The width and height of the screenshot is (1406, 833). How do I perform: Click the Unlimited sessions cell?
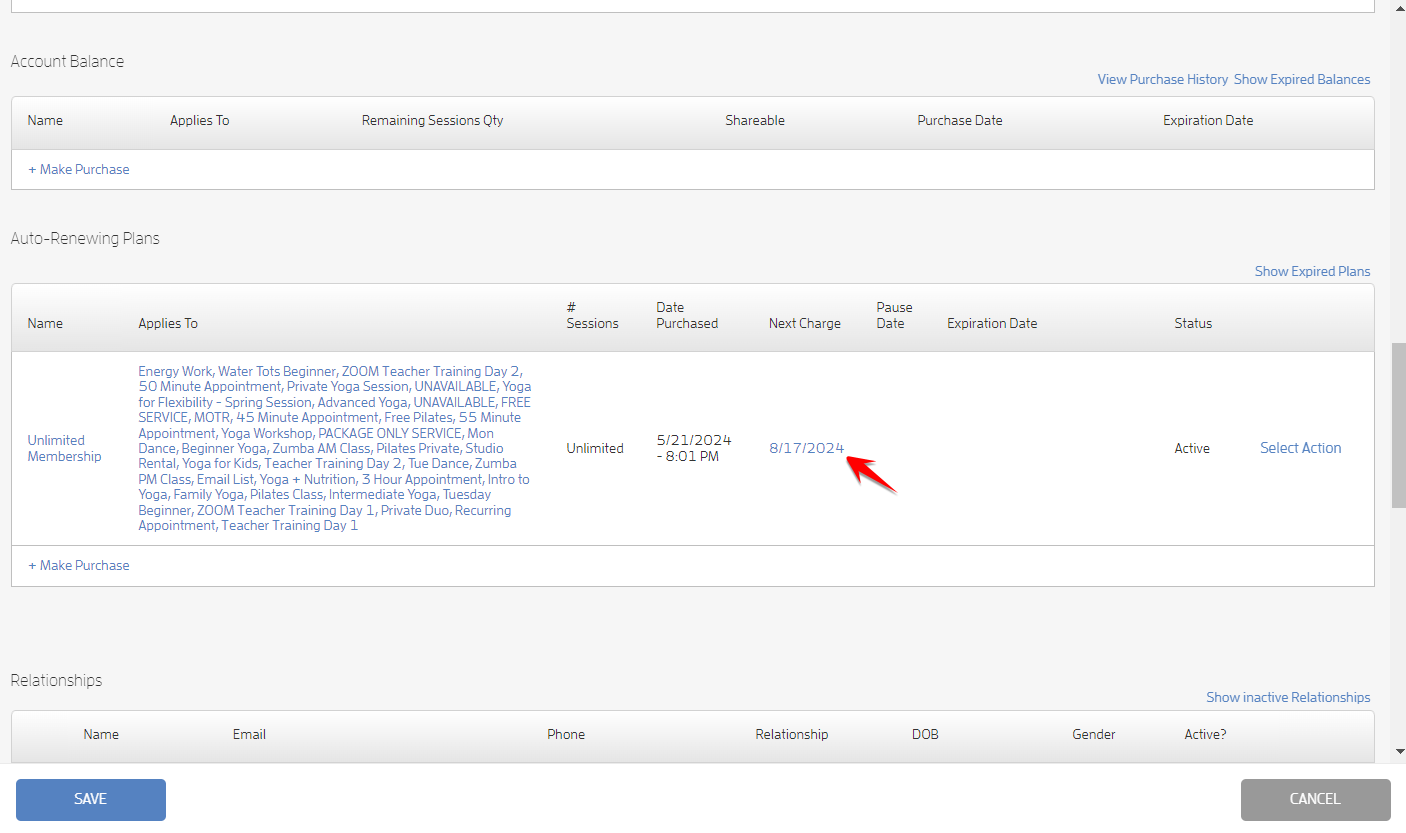(595, 448)
